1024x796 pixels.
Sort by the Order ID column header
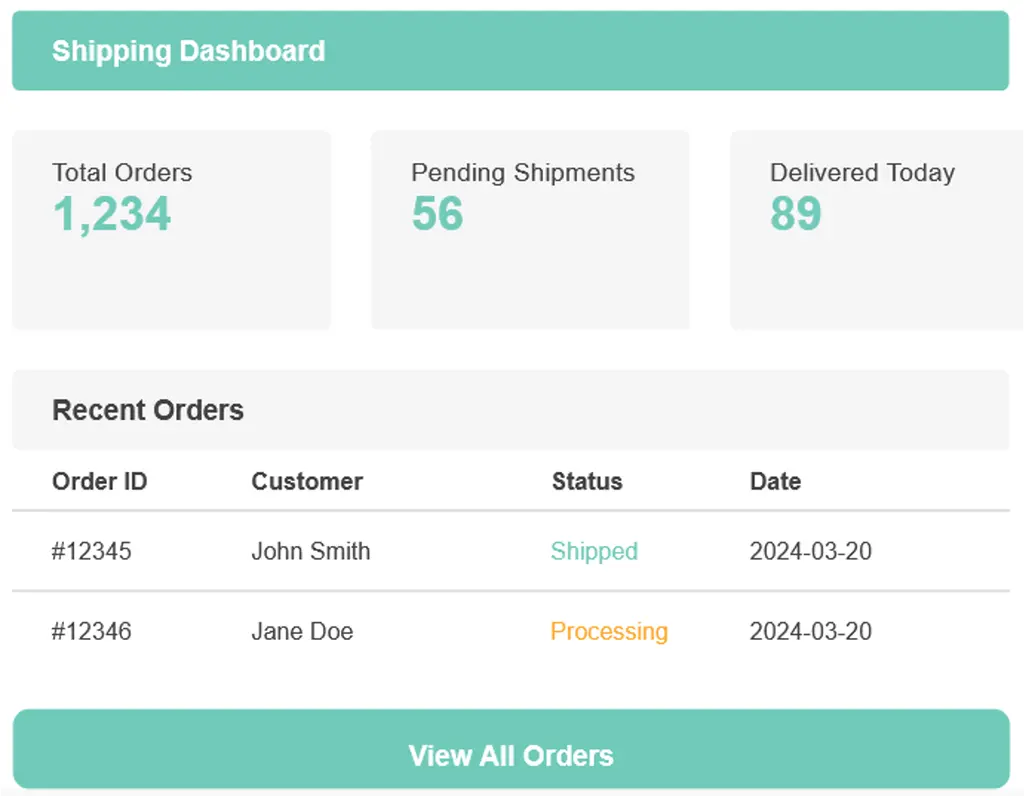click(99, 481)
